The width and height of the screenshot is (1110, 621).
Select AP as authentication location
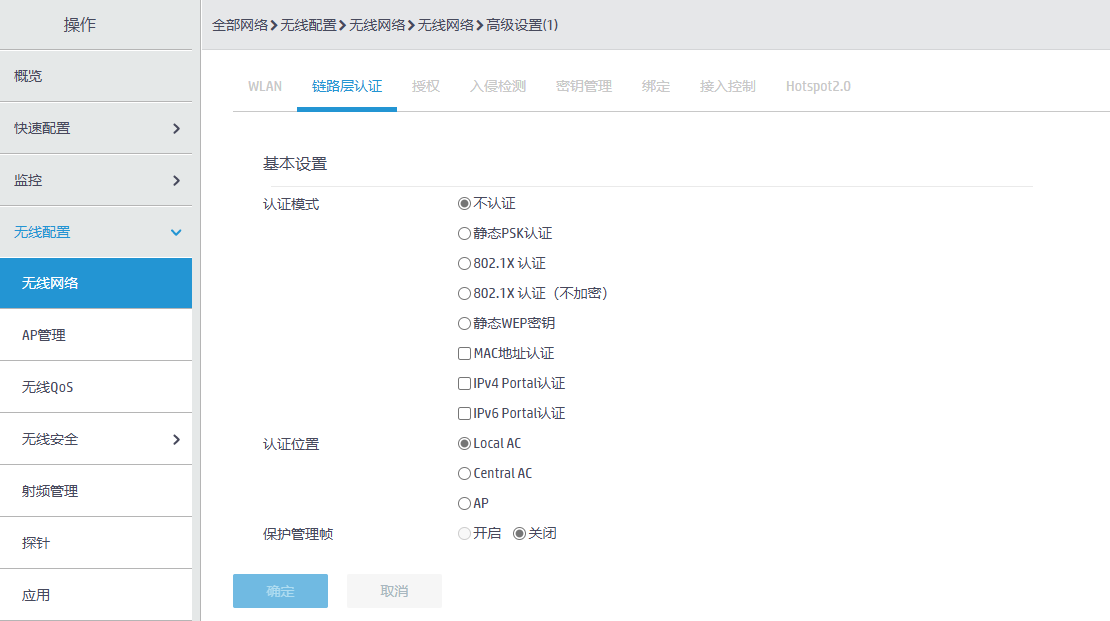[x=464, y=503]
